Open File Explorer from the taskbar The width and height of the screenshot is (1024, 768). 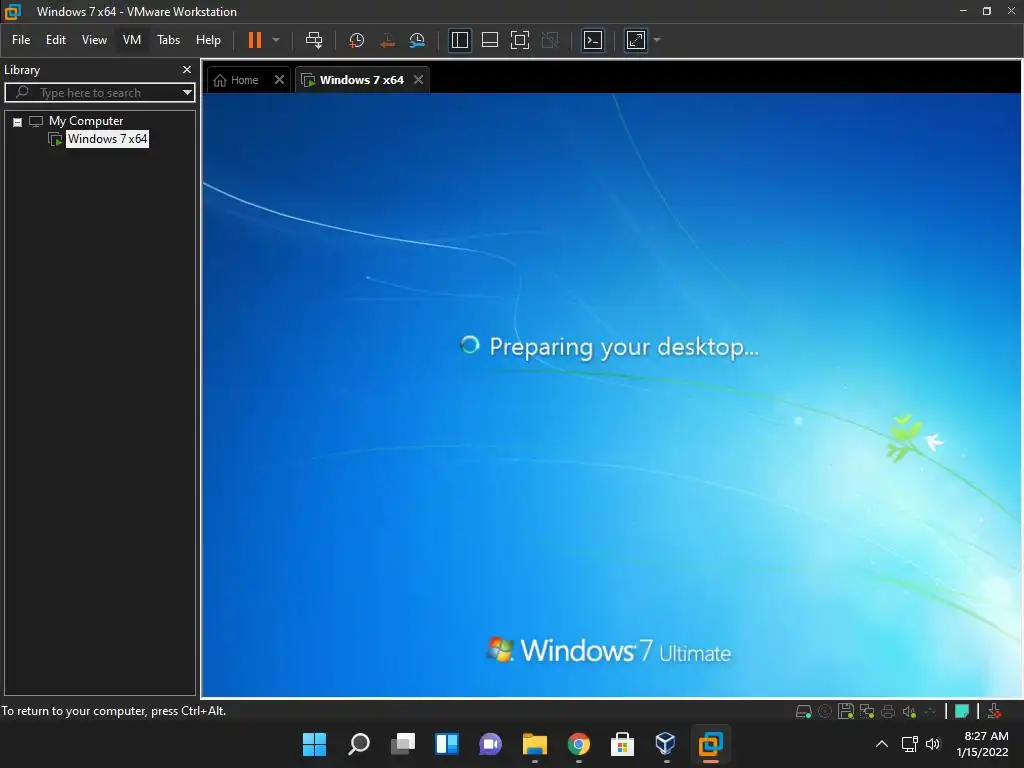pyautogui.click(x=535, y=744)
